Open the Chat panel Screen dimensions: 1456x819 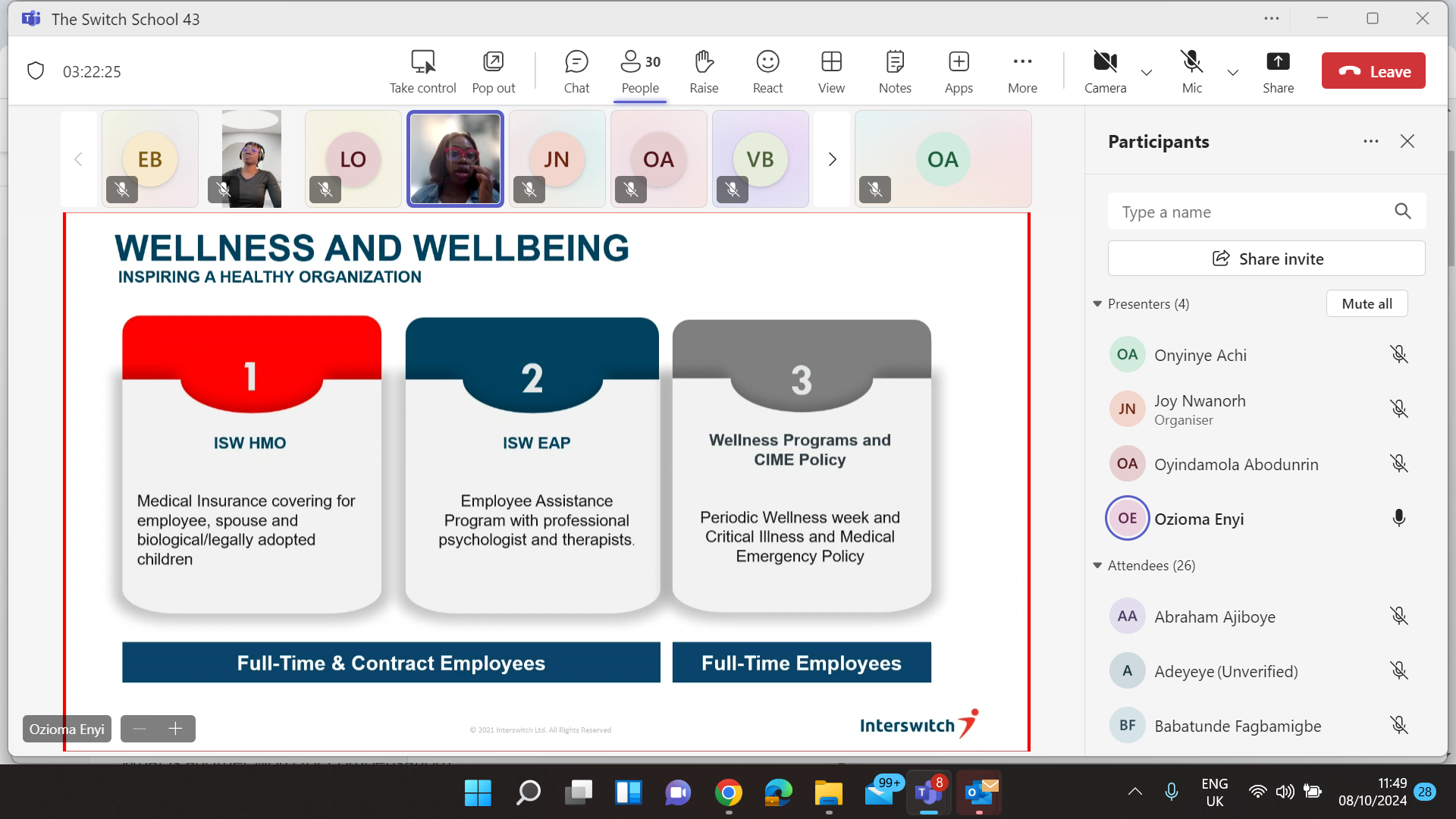click(x=576, y=71)
